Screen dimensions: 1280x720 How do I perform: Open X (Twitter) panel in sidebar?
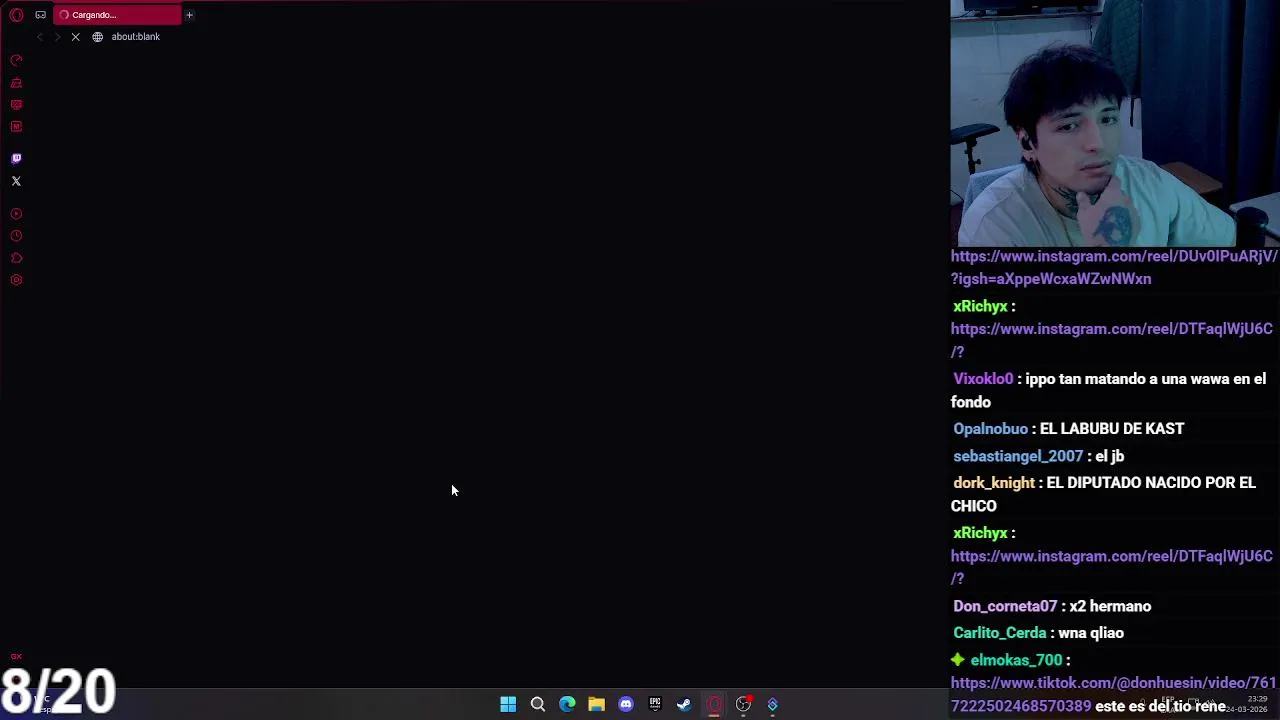click(x=16, y=181)
